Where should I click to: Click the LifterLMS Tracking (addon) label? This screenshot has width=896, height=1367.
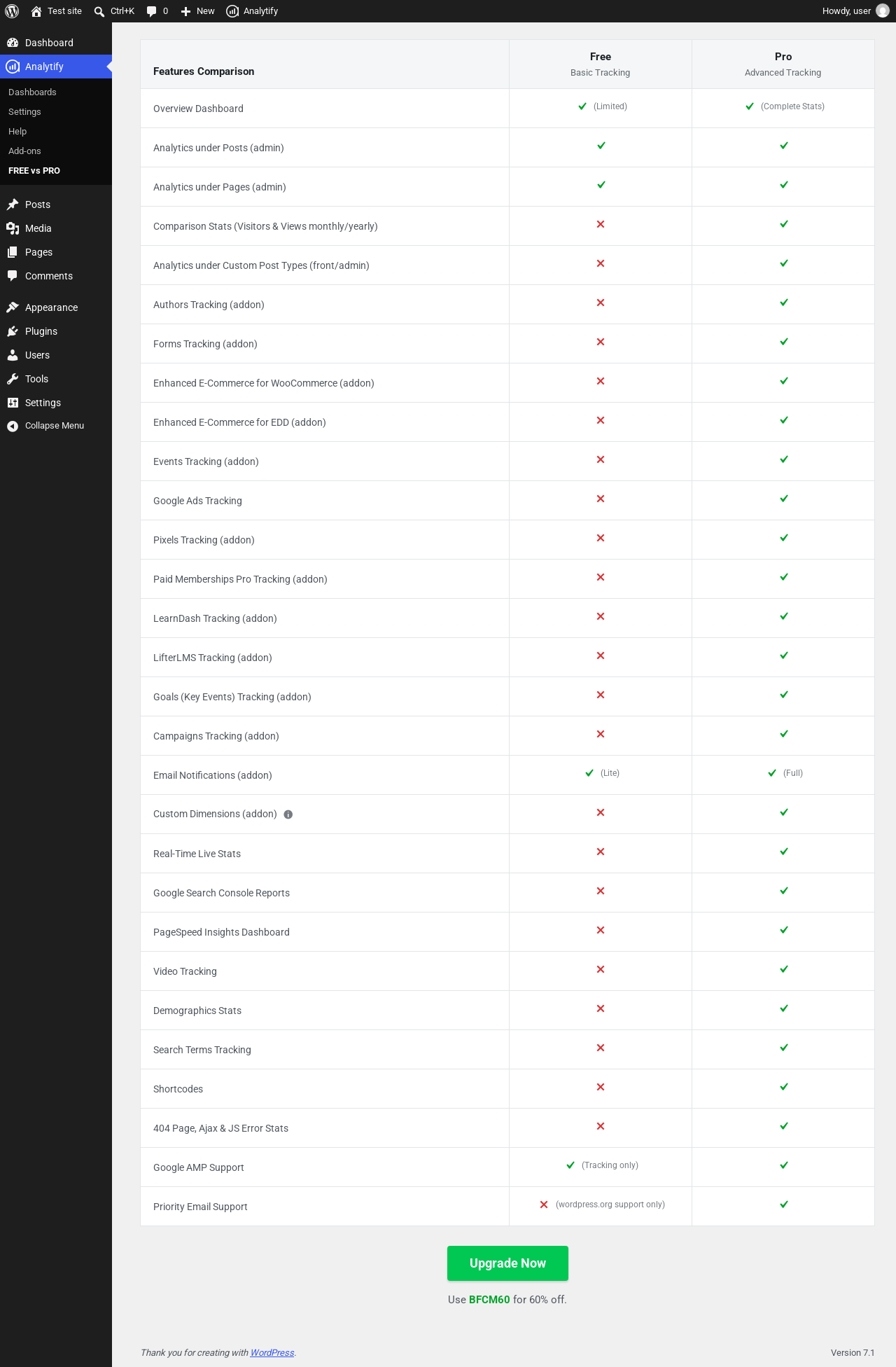click(x=213, y=658)
